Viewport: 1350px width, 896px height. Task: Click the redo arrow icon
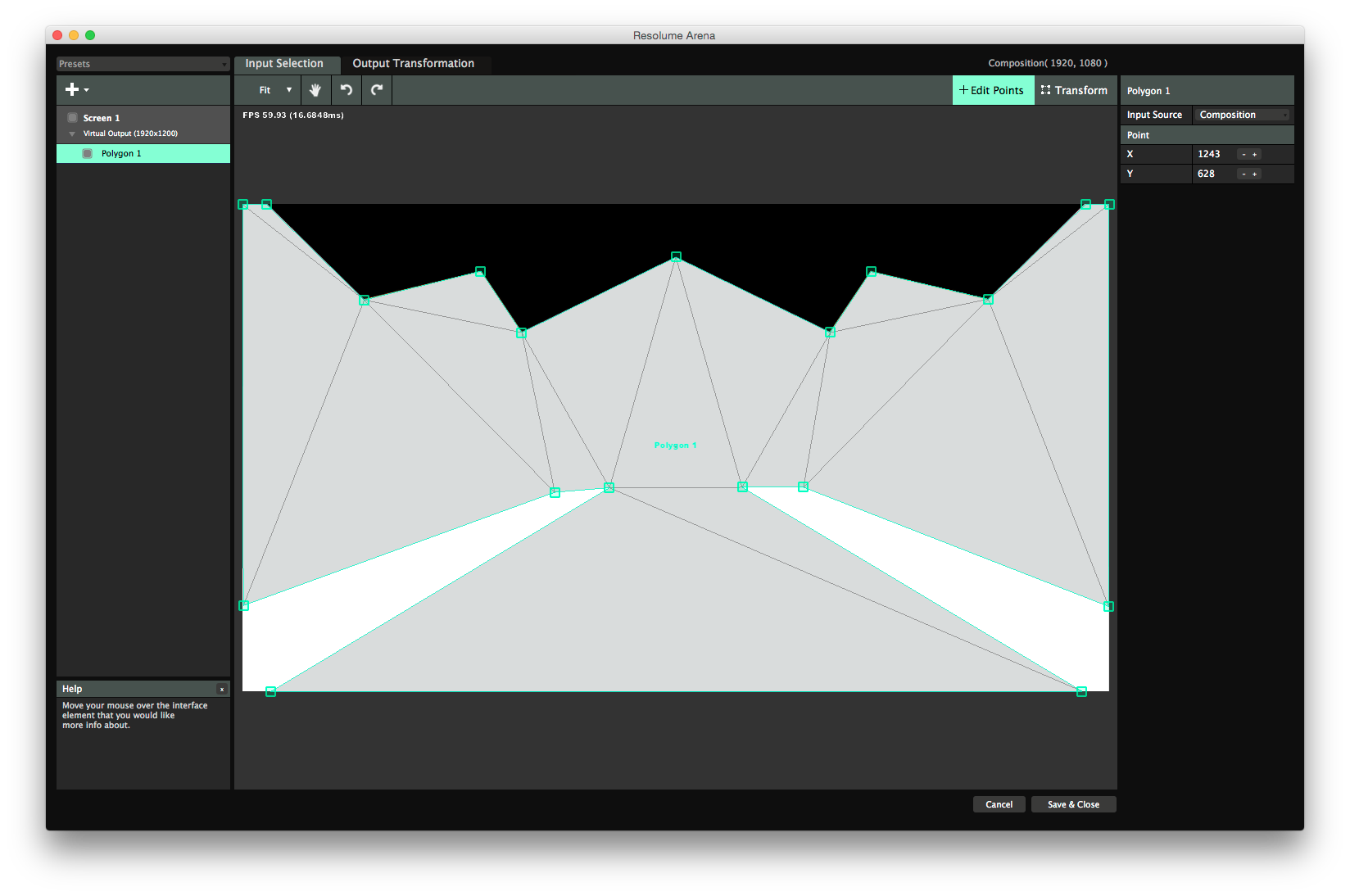[377, 90]
